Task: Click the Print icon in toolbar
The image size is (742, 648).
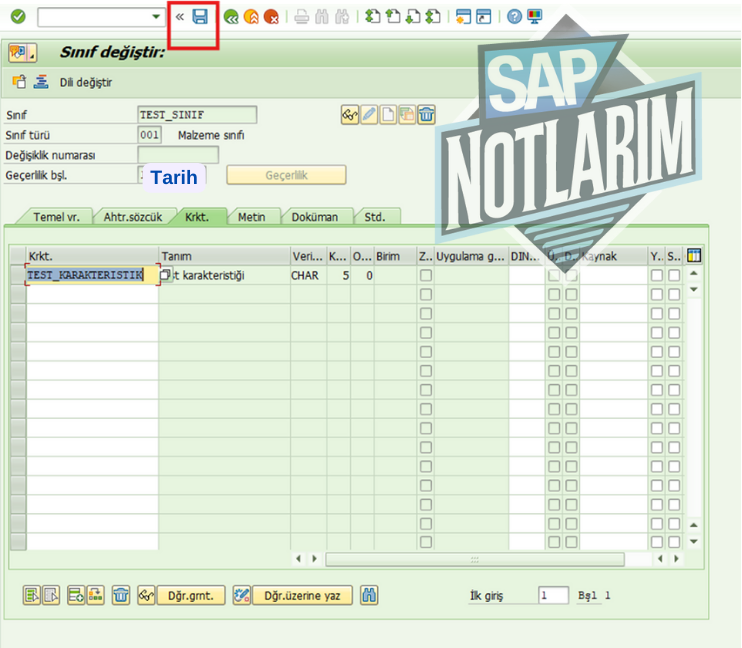Action: (301, 18)
